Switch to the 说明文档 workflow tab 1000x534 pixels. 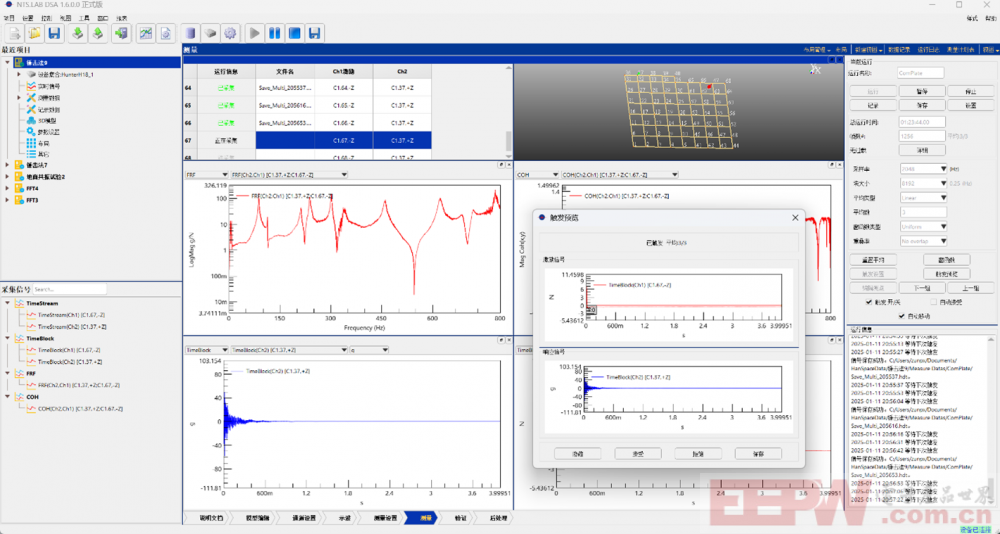pyautogui.click(x=209, y=518)
